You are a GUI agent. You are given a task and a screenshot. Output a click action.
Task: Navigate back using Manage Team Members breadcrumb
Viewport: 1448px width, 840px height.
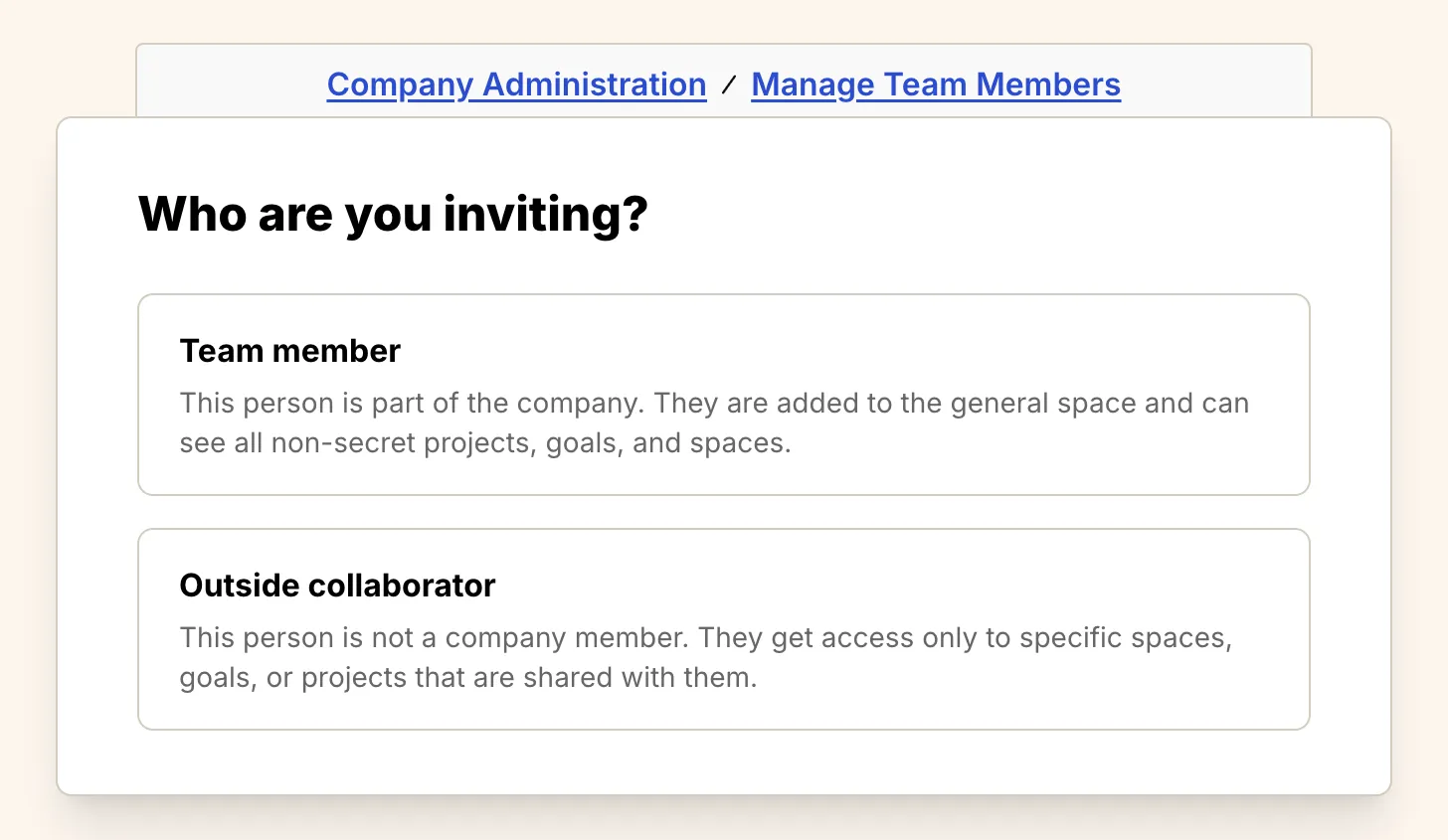click(x=935, y=84)
